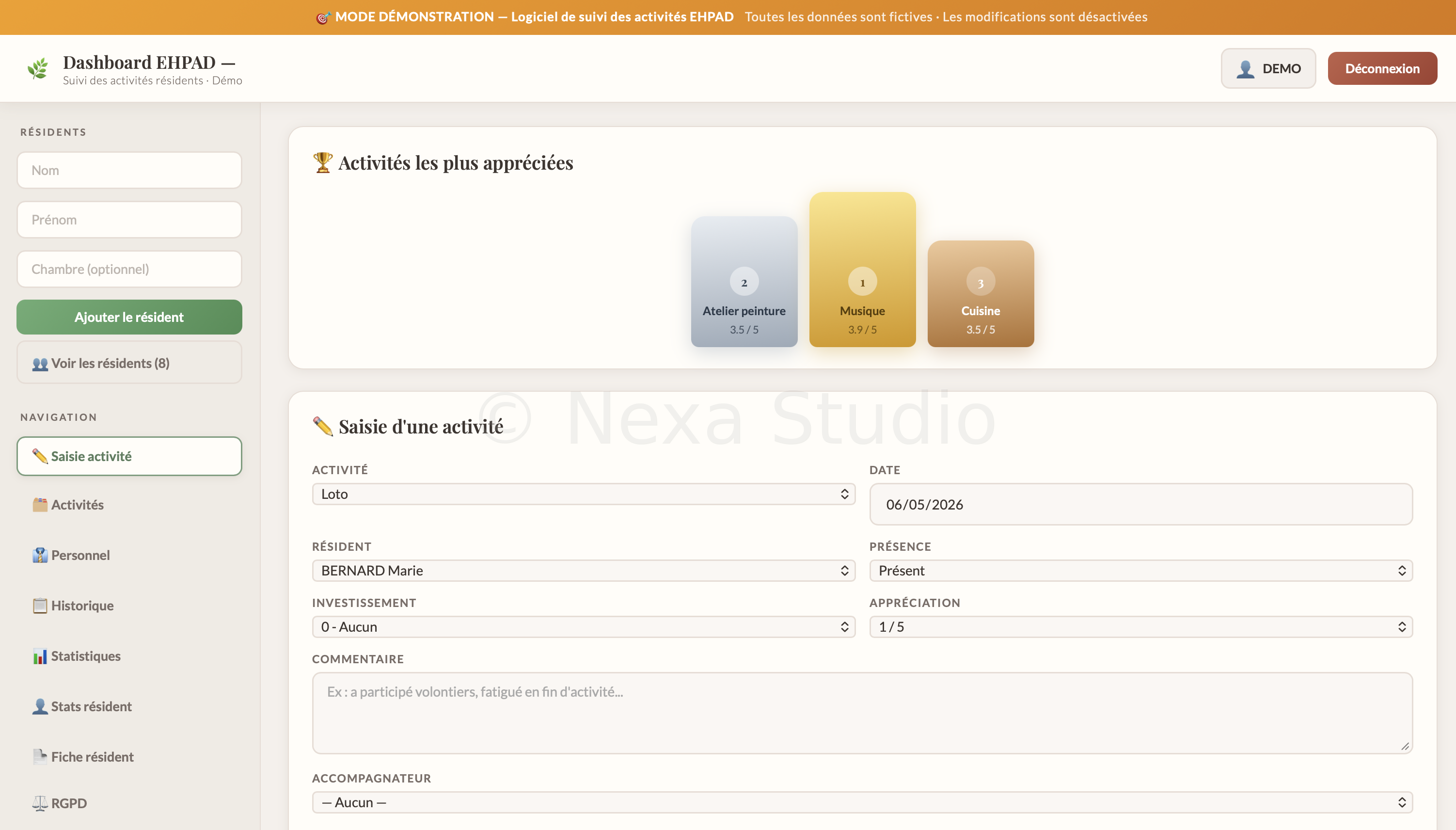1456x830 pixels.
Task: Click the Date field showing 06/05/2026
Action: pyautogui.click(x=1141, y=505)
